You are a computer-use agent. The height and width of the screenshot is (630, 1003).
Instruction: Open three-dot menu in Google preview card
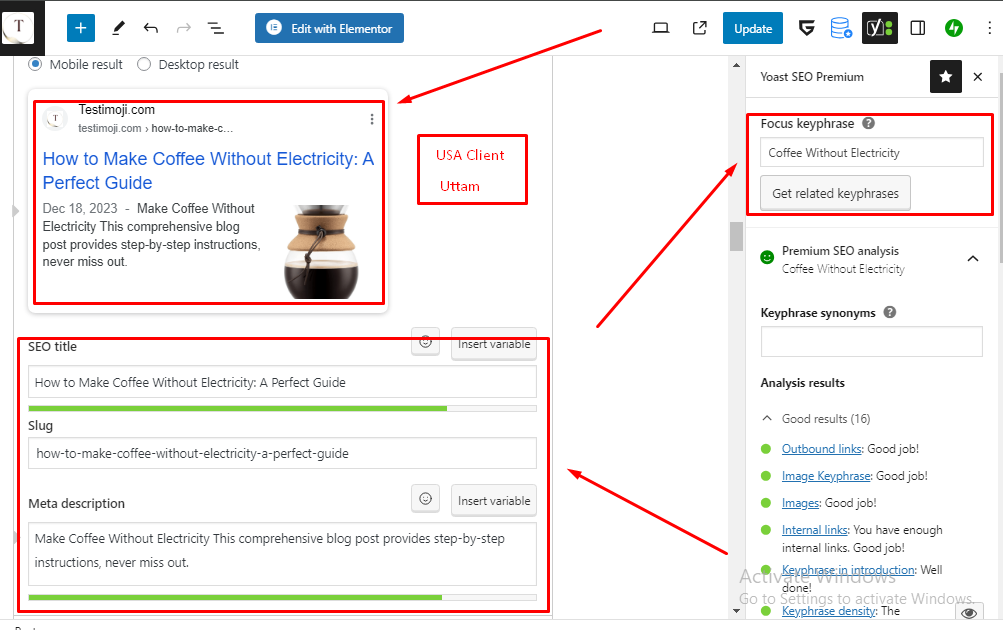point(372,119)
